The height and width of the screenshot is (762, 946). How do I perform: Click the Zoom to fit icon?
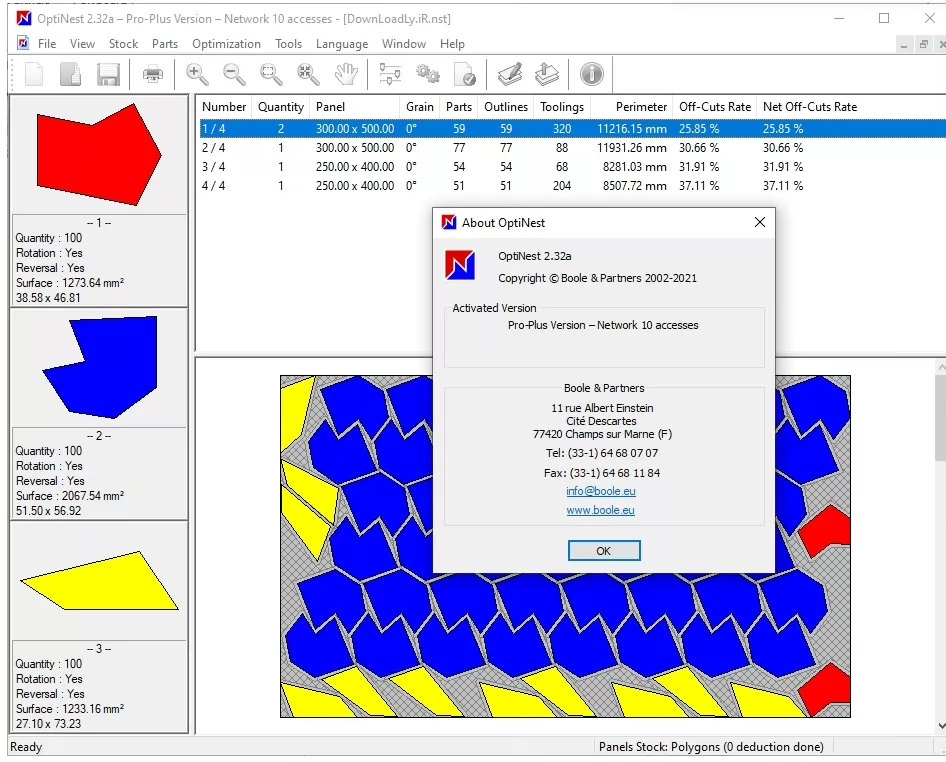pos(308,74)
